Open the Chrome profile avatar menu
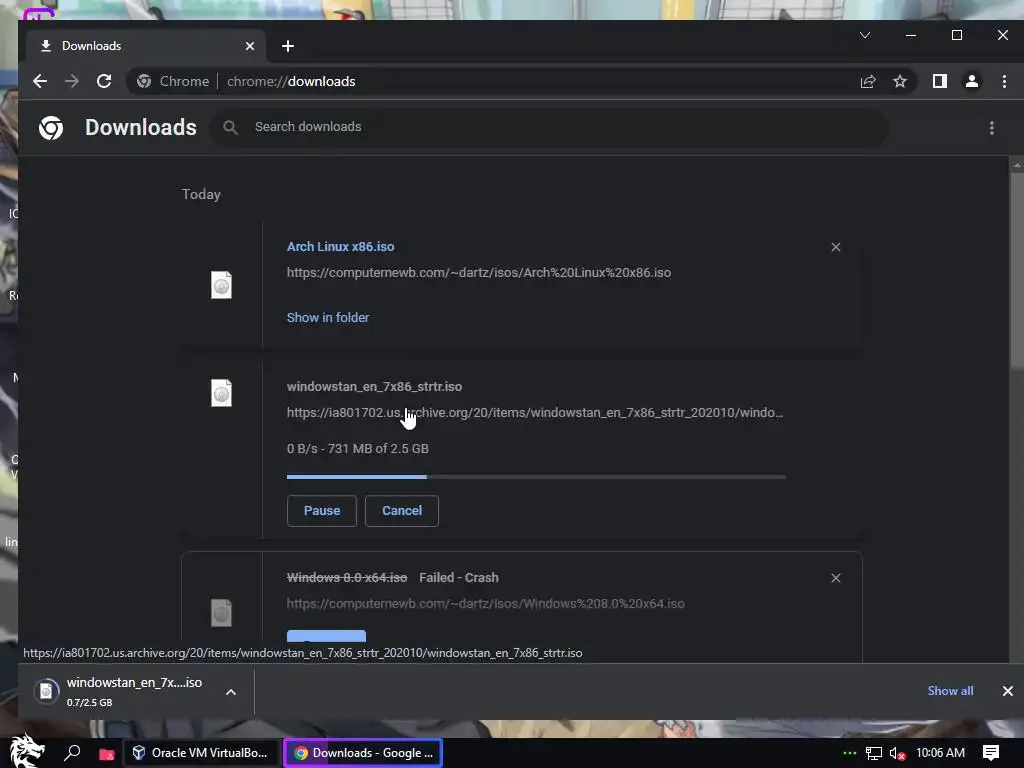Image resolution: width=1024 pixels, height=768 pixels. 972,81
